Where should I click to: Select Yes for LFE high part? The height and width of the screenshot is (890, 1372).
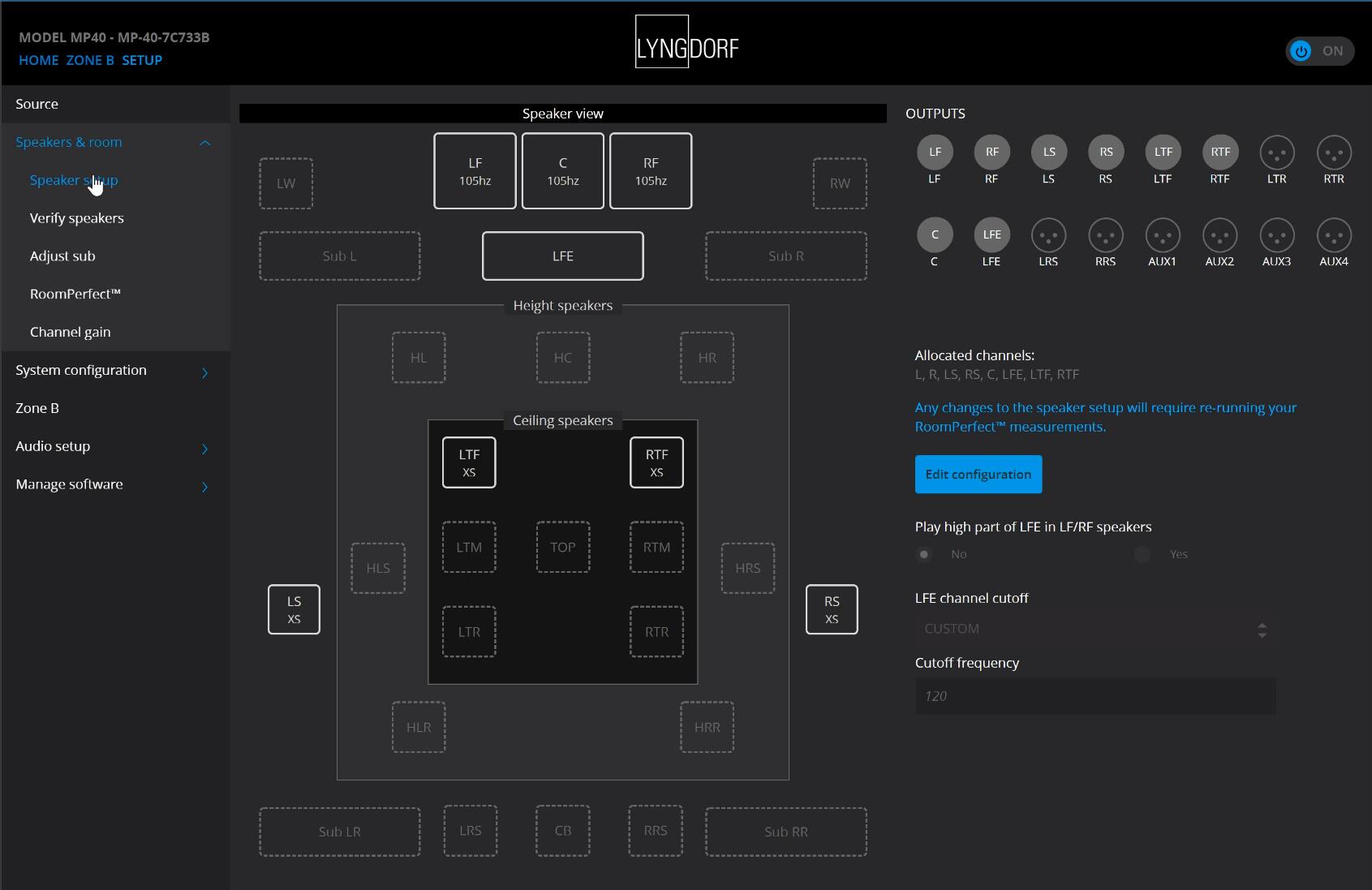pos(1142,554)
